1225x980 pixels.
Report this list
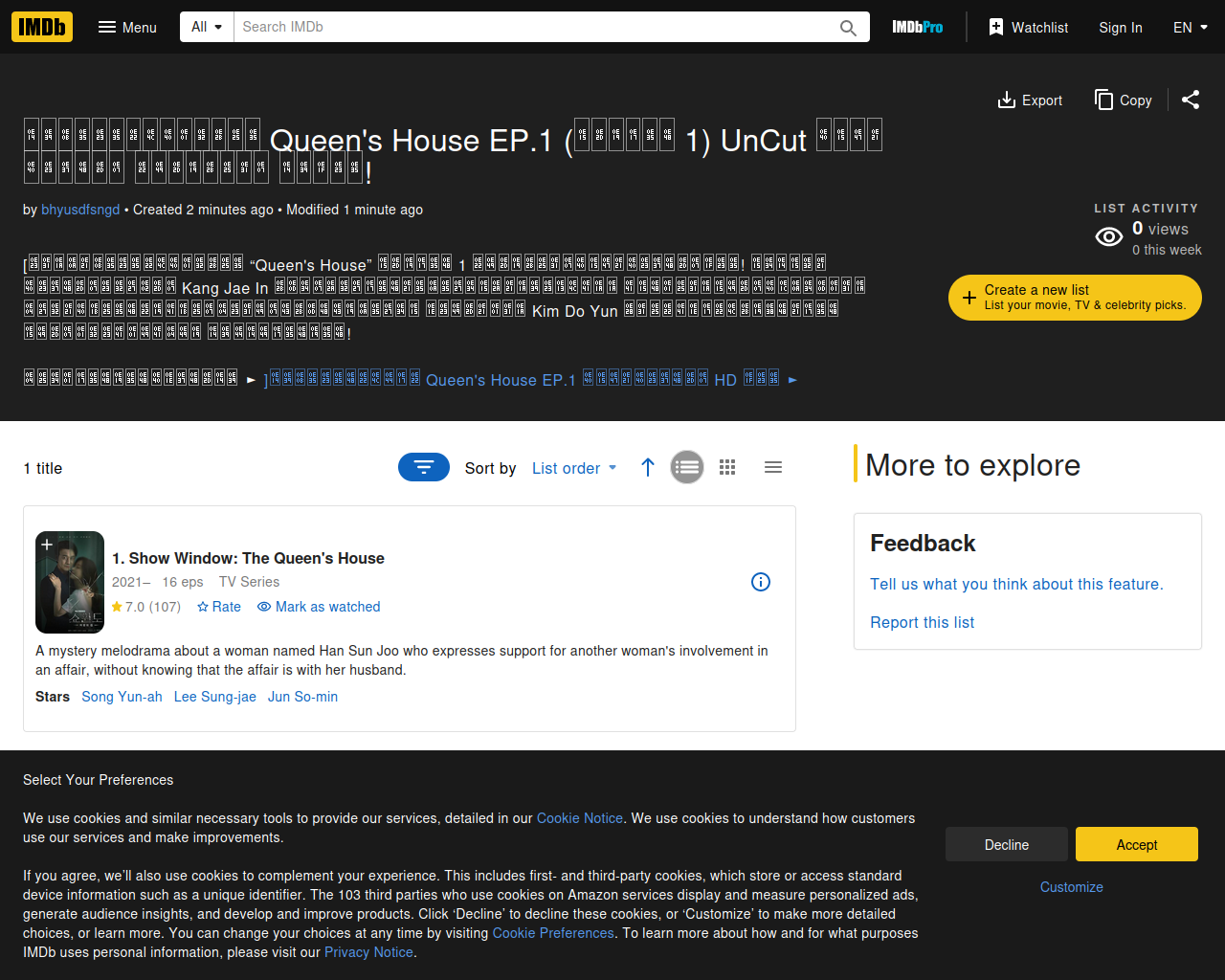click(x=922, y=622)
